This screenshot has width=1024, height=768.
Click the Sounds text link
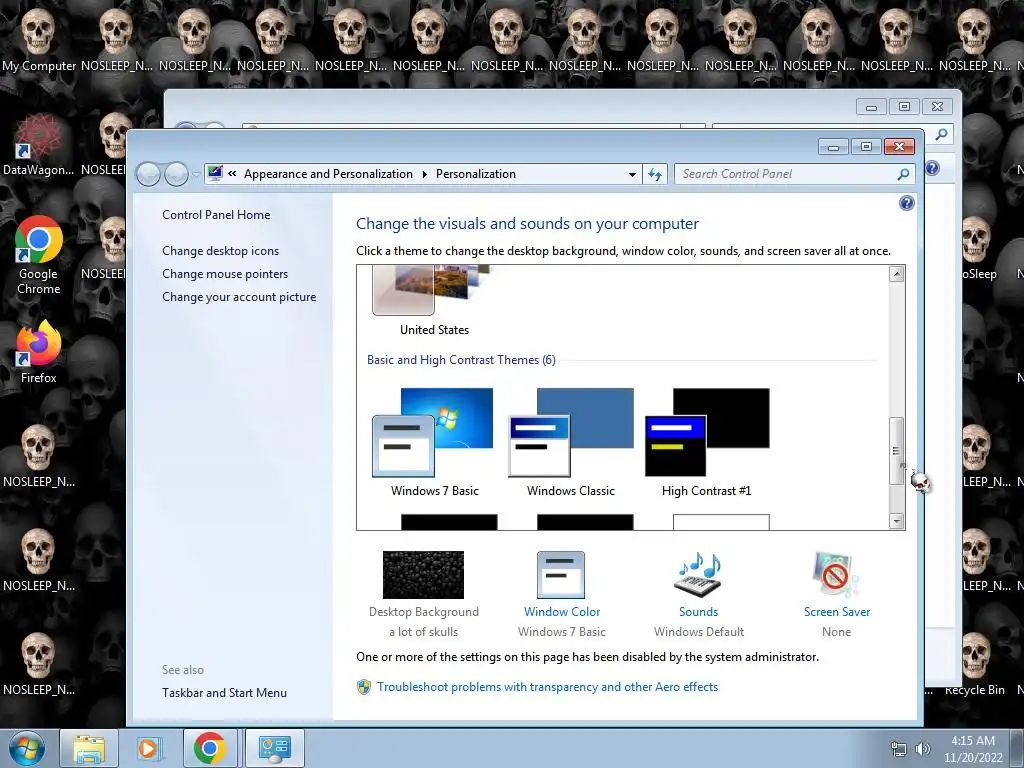click(698, 612)
